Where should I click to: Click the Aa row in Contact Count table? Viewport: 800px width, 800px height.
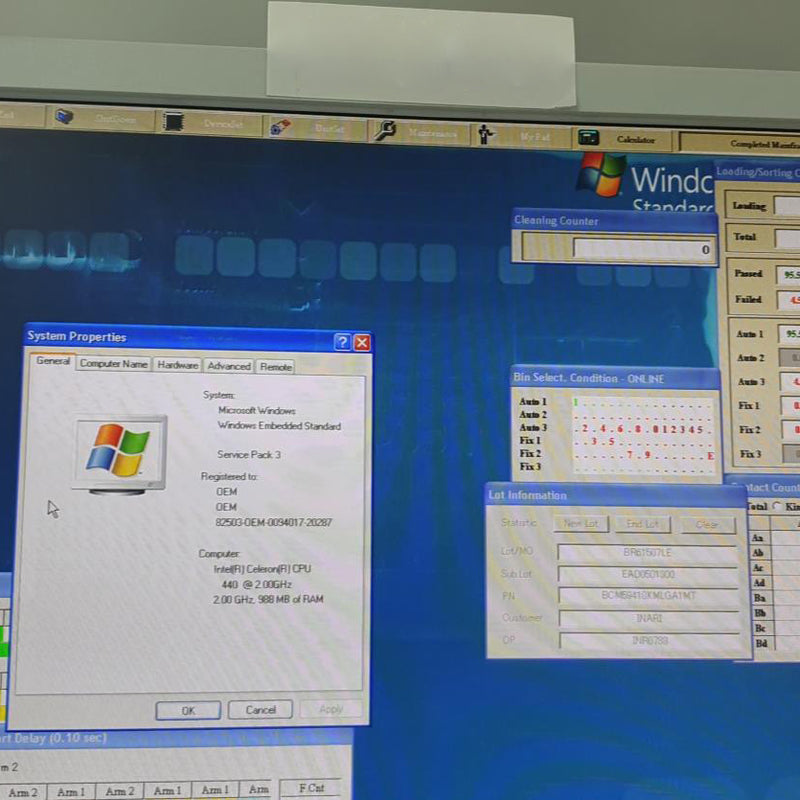[x=774, y=538]
